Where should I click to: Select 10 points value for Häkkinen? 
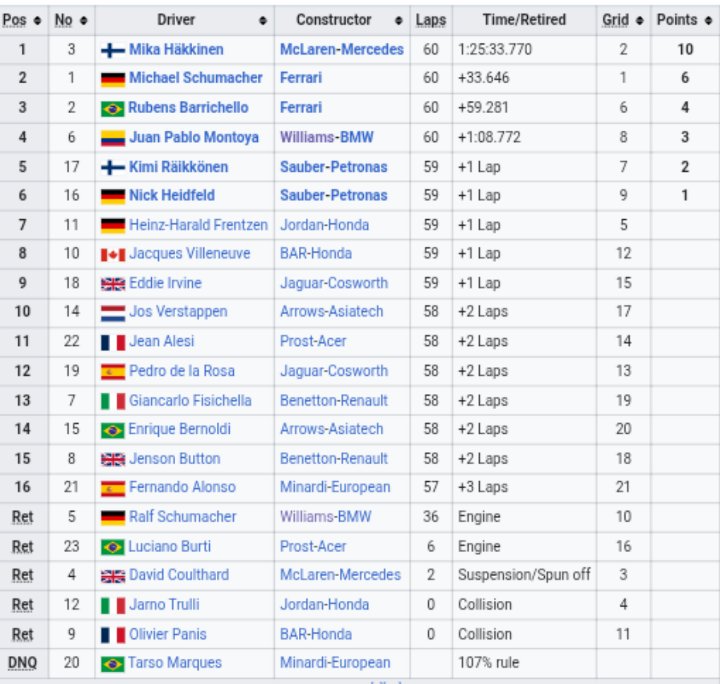pos(685,50)
